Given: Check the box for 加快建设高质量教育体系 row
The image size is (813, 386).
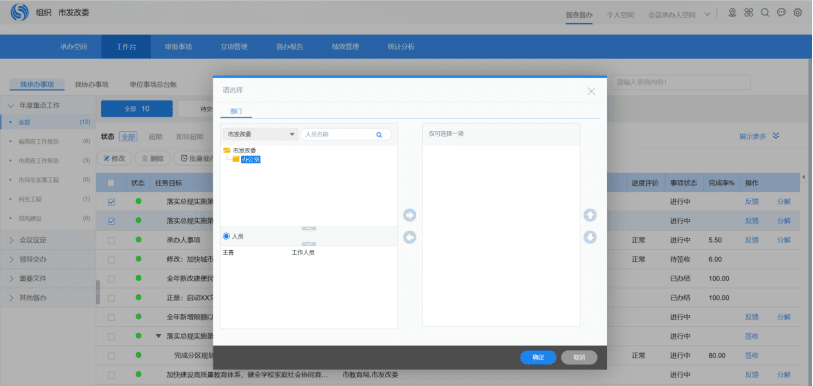Looking at the screenshot, I should point(111,375).
